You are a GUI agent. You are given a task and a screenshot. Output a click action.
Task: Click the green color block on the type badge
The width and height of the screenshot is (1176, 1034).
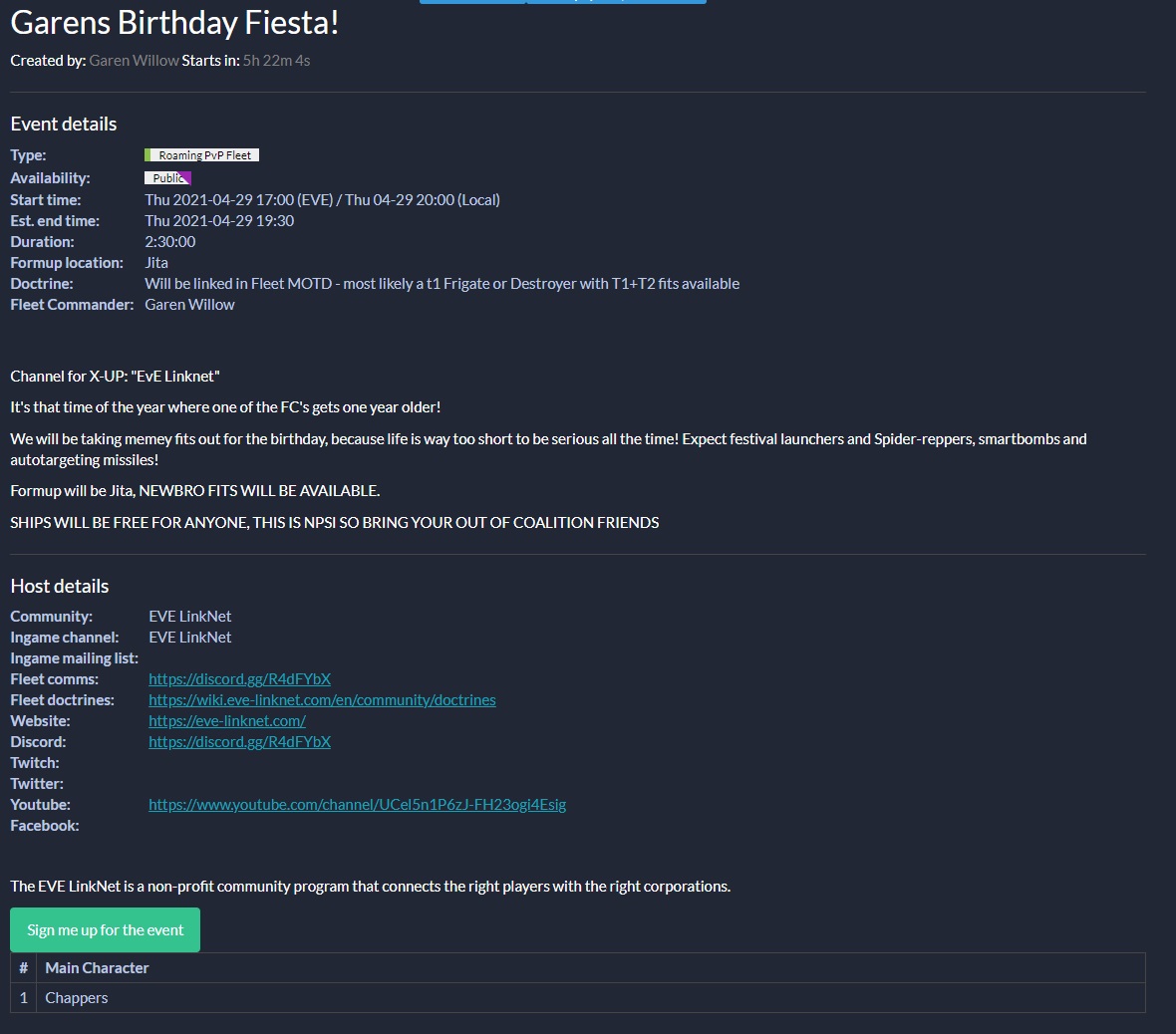tap(147, 154)
